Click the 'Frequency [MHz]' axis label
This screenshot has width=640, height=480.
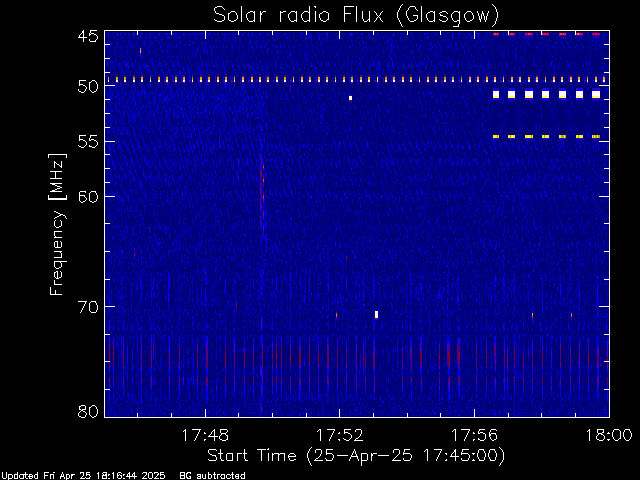(57, 224)
